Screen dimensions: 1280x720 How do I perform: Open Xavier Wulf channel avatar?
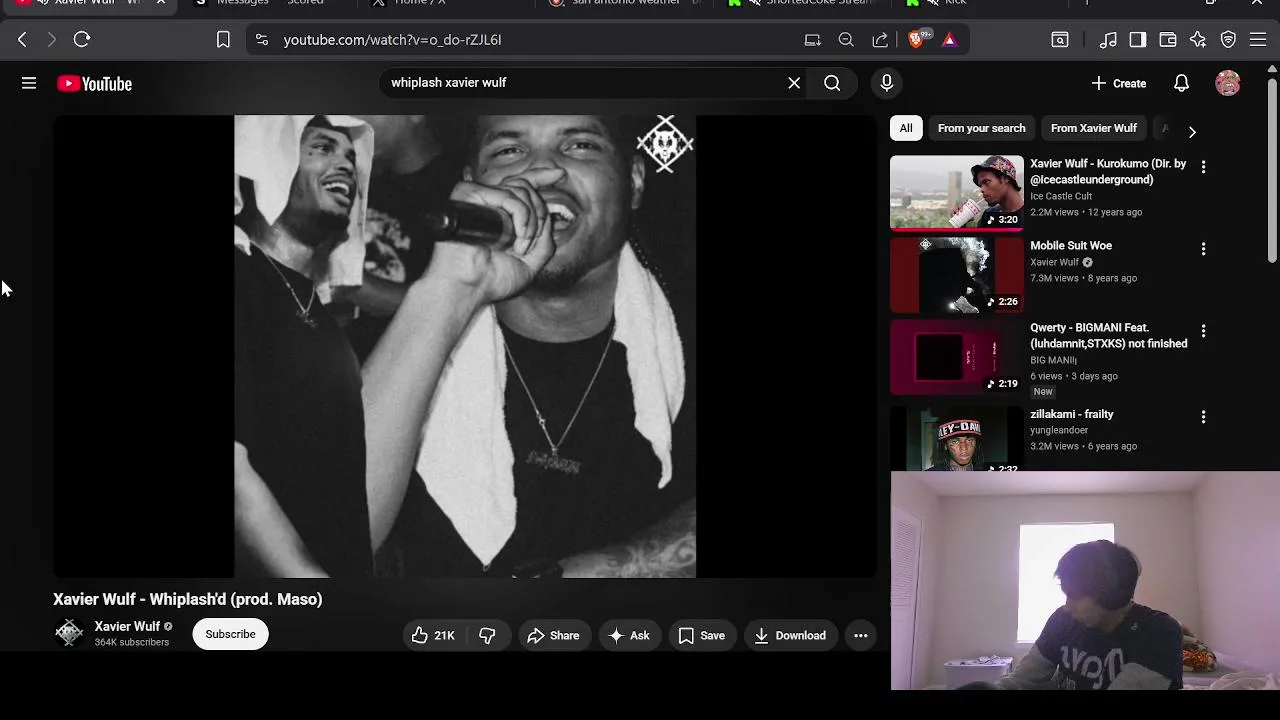click(x=69, y=633)
